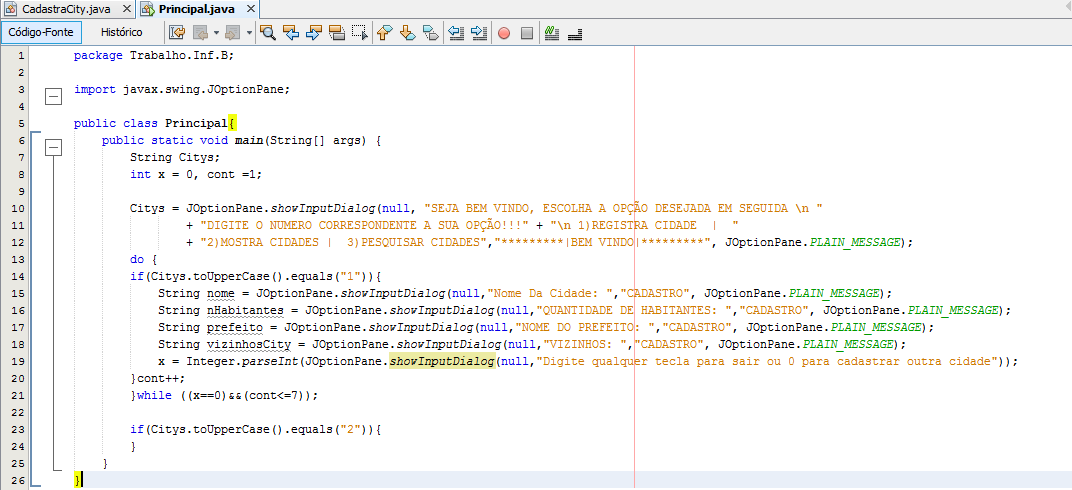Click the highlighted 'showInputDialog' on line 19
Viewport: 1072px width, 490px height.
tap(442, 362)
